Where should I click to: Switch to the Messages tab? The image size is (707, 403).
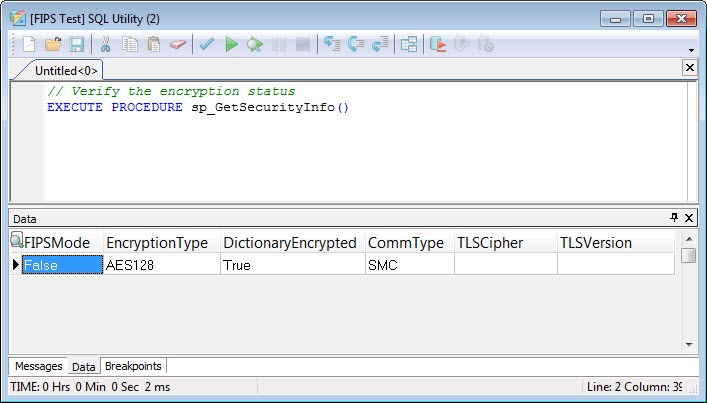(x=39, y=366)
